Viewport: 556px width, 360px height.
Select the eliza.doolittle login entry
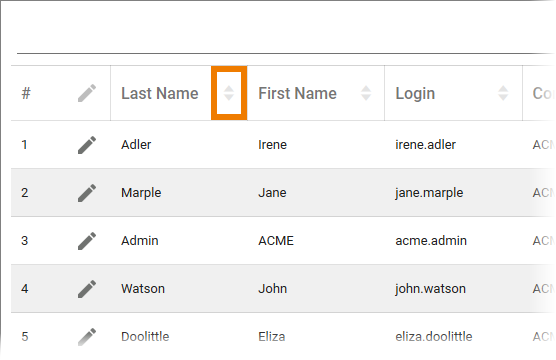tap(434, 337)
